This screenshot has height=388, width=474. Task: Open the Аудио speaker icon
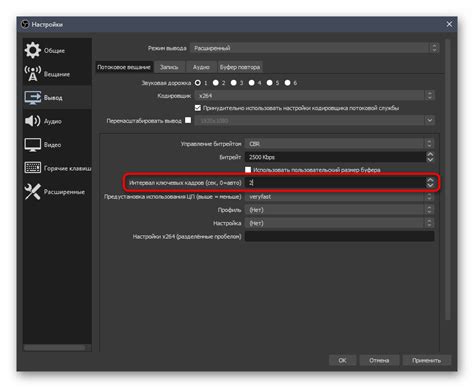coord(32,121)
